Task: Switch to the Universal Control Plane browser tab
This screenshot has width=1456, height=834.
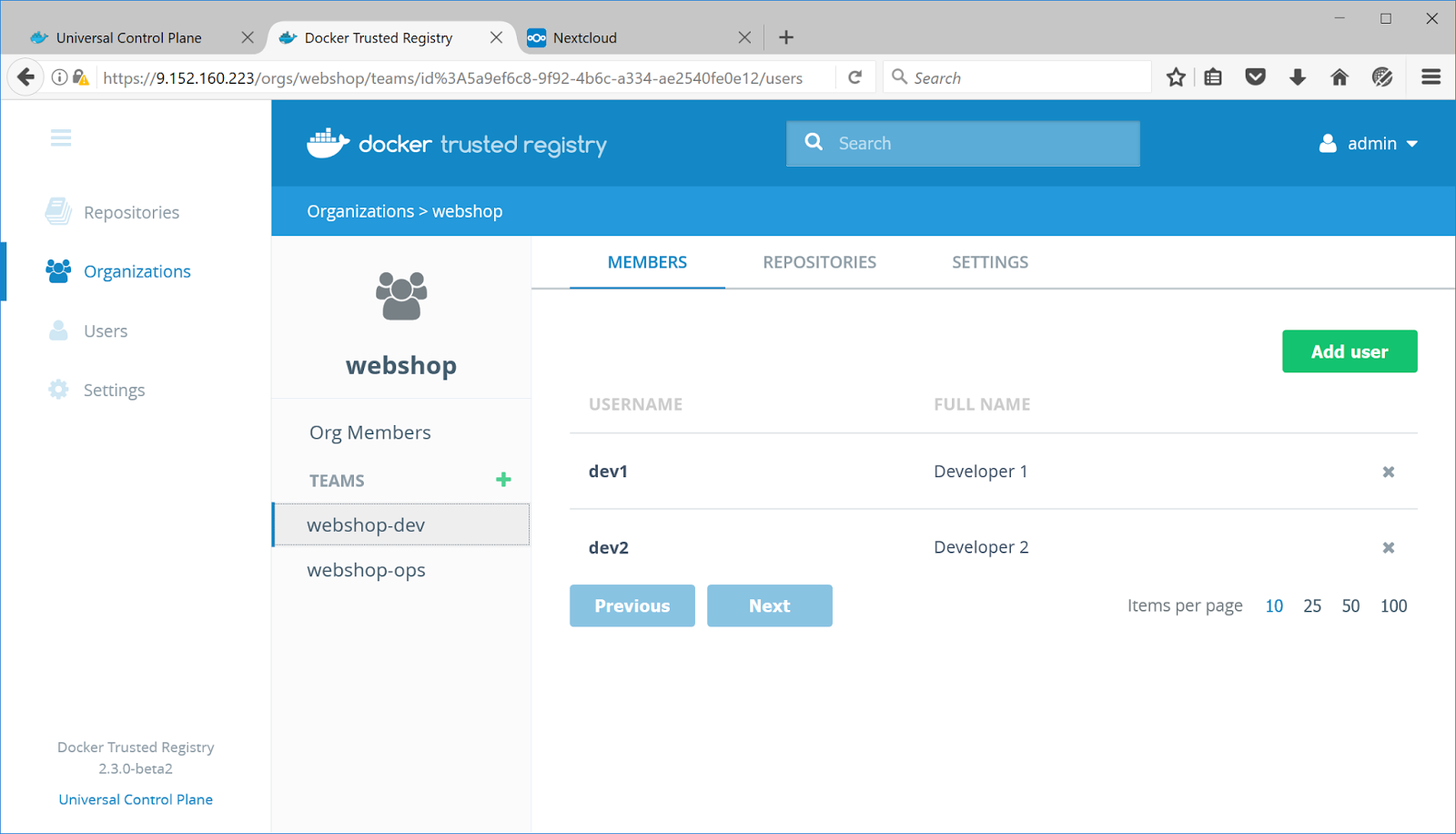Action: coord(129,37)
